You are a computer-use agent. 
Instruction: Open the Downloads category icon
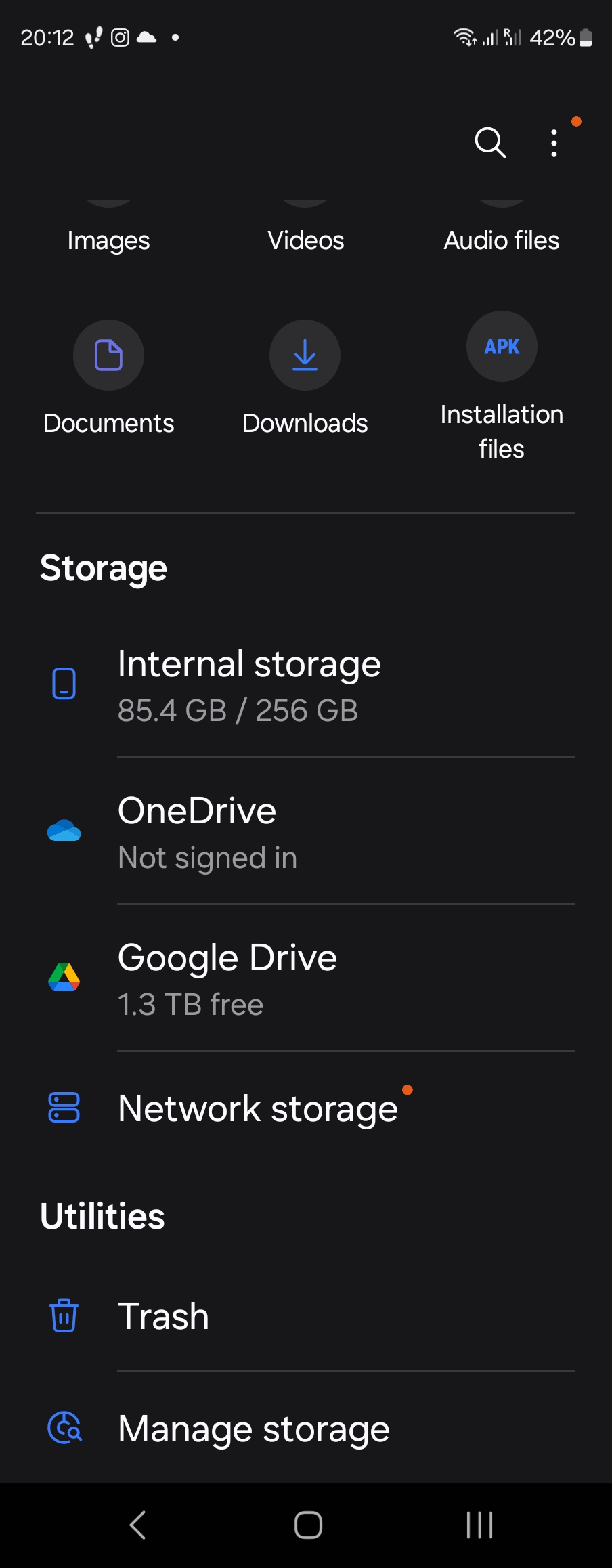pyautogui.click(x=305, y=355)
